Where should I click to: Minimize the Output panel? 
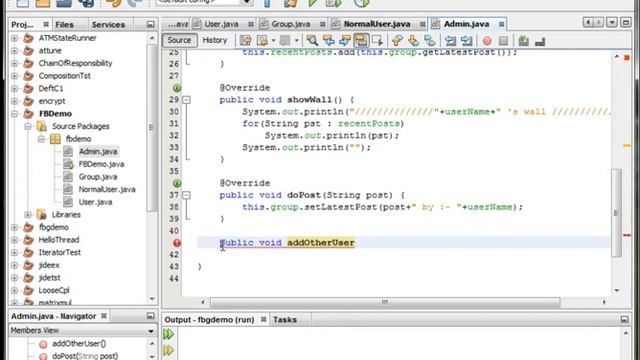coord(624,320)
